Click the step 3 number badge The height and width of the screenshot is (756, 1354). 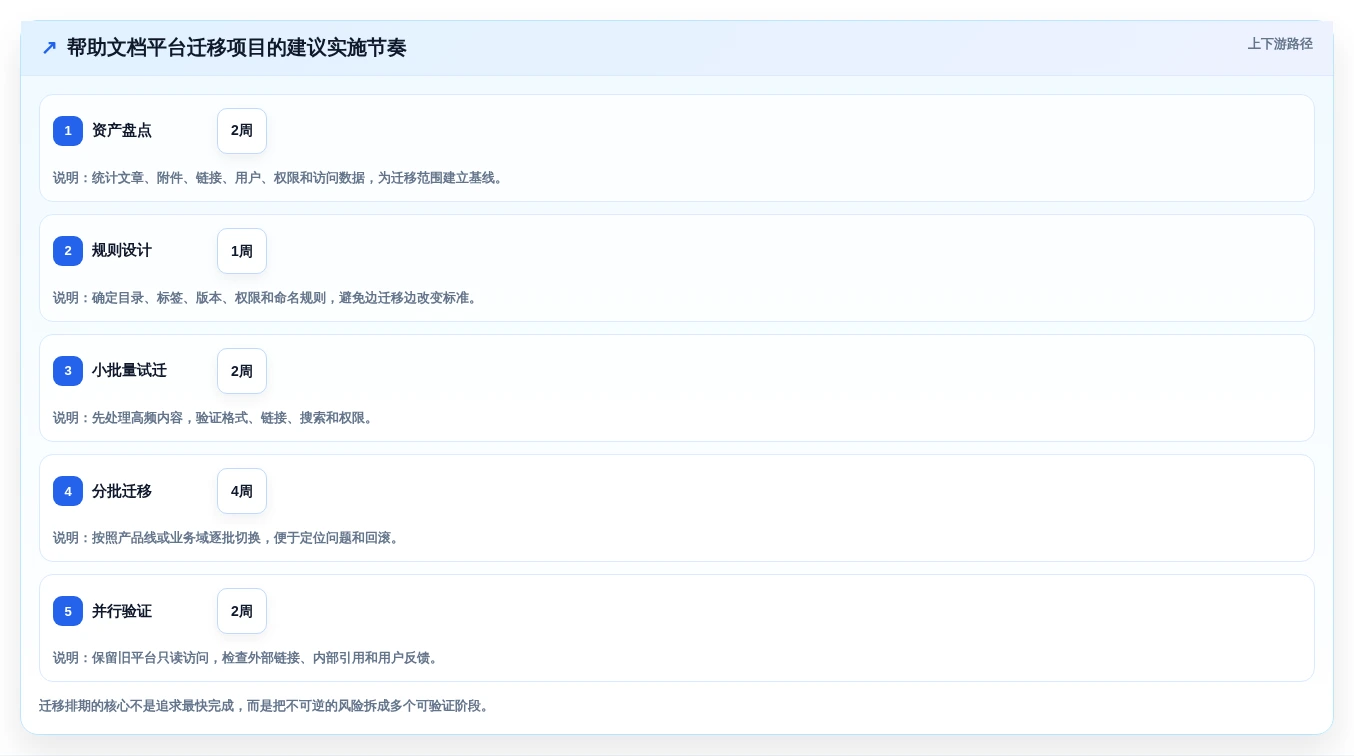point(68,371)
